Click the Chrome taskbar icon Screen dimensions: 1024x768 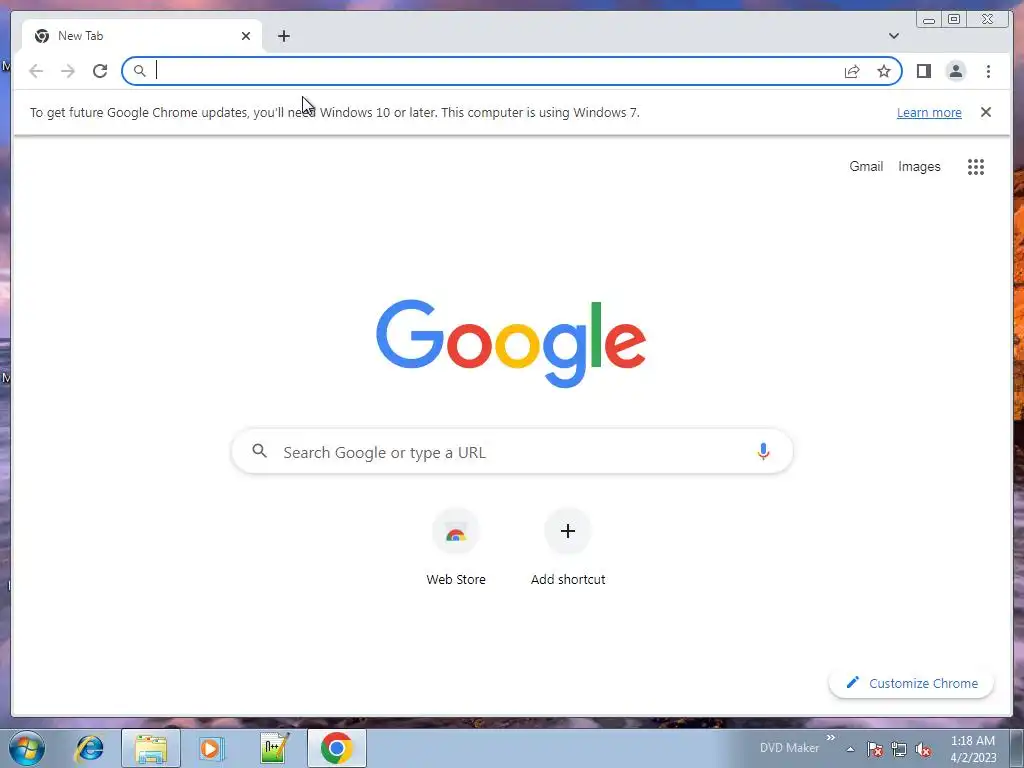pos(337,748)
